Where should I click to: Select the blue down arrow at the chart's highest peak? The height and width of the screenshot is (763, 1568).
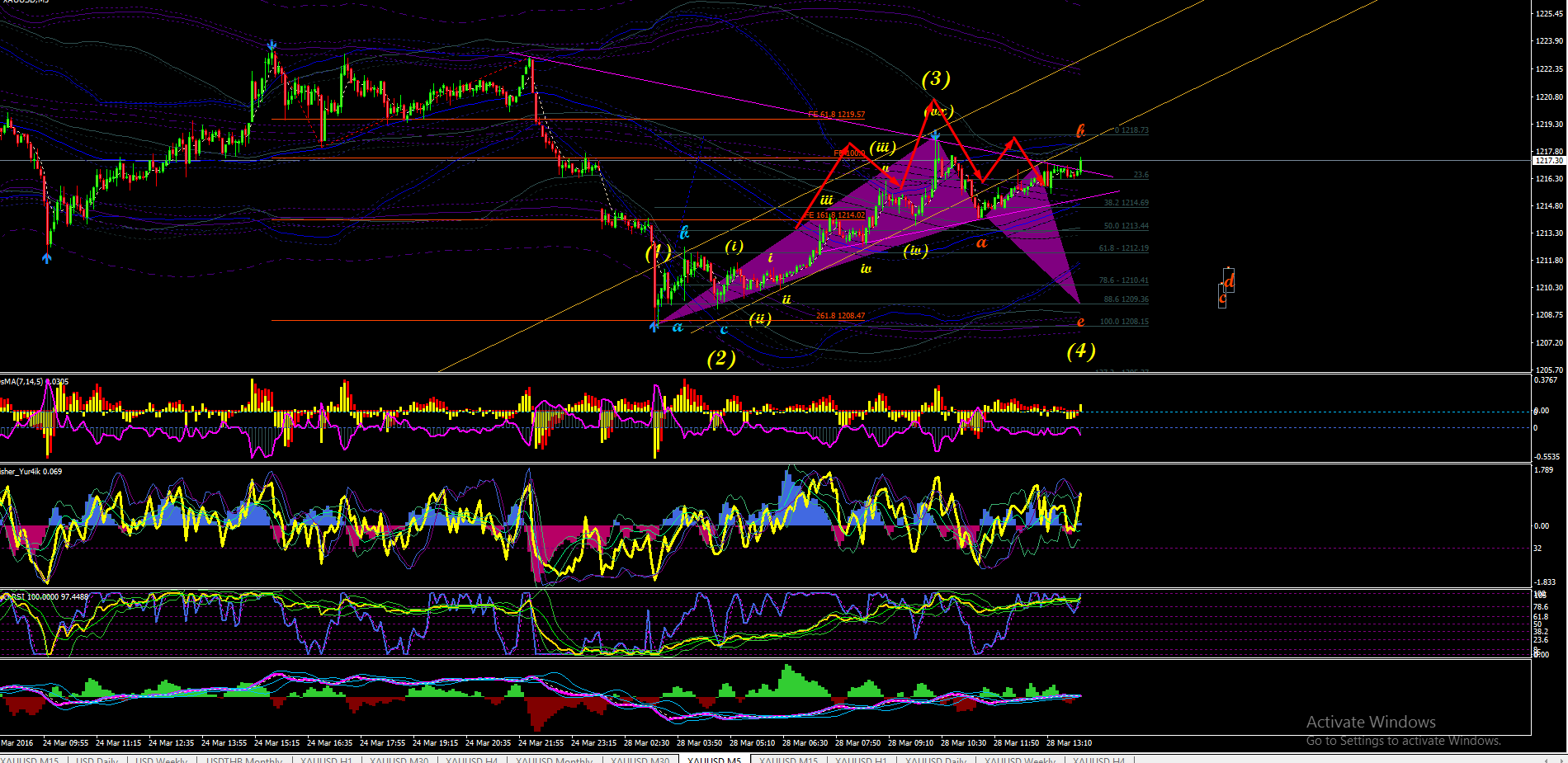[272, 45]
